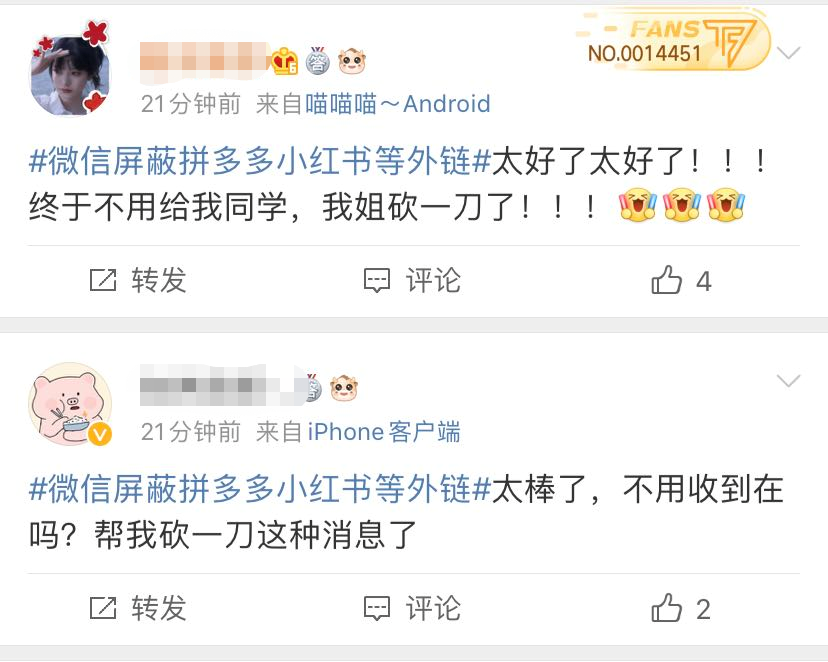Tap the comment icon on first post
This screenshot has height=662, width=828.
tap(377, 280)
